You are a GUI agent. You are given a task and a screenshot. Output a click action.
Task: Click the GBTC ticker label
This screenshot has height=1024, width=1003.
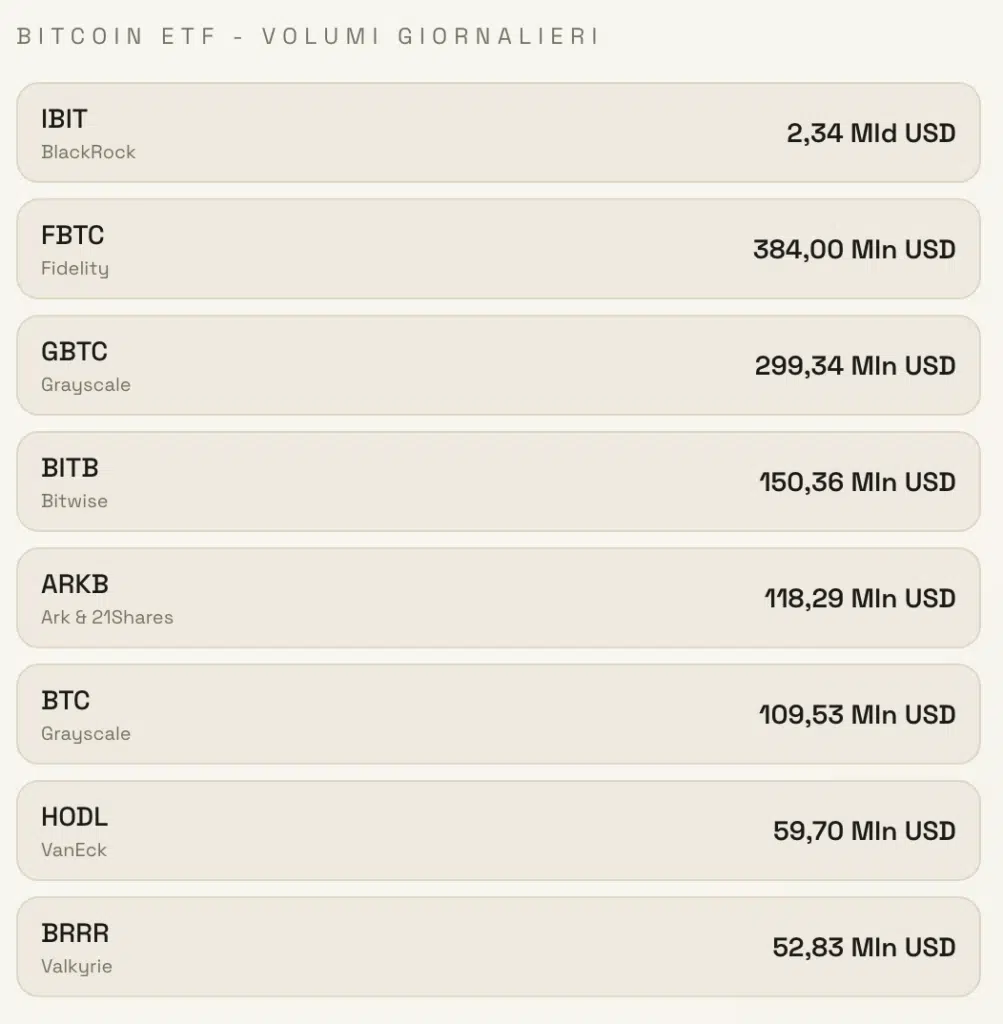point(74,352)
